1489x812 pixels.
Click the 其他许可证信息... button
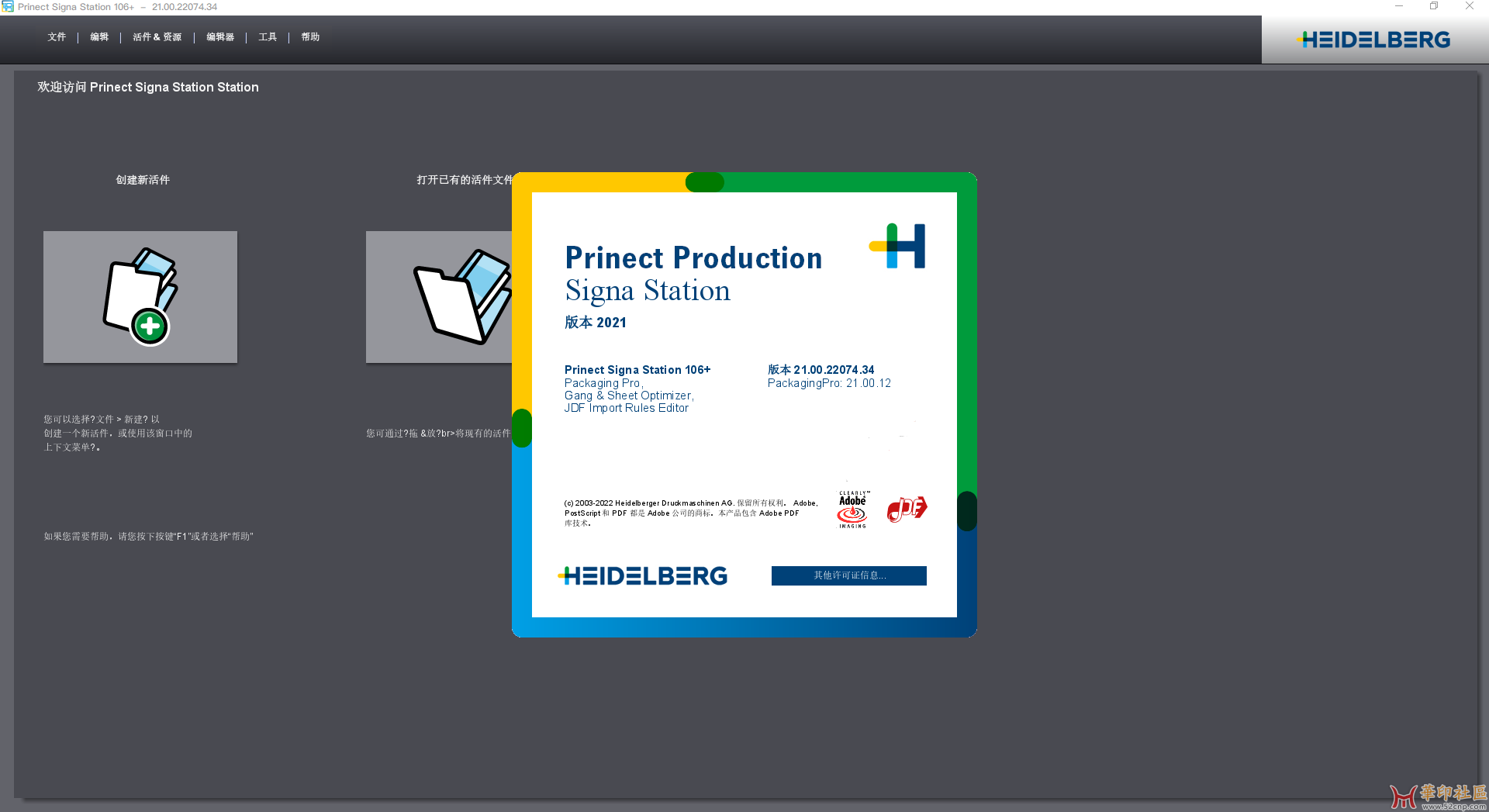[x=848, y=575]
